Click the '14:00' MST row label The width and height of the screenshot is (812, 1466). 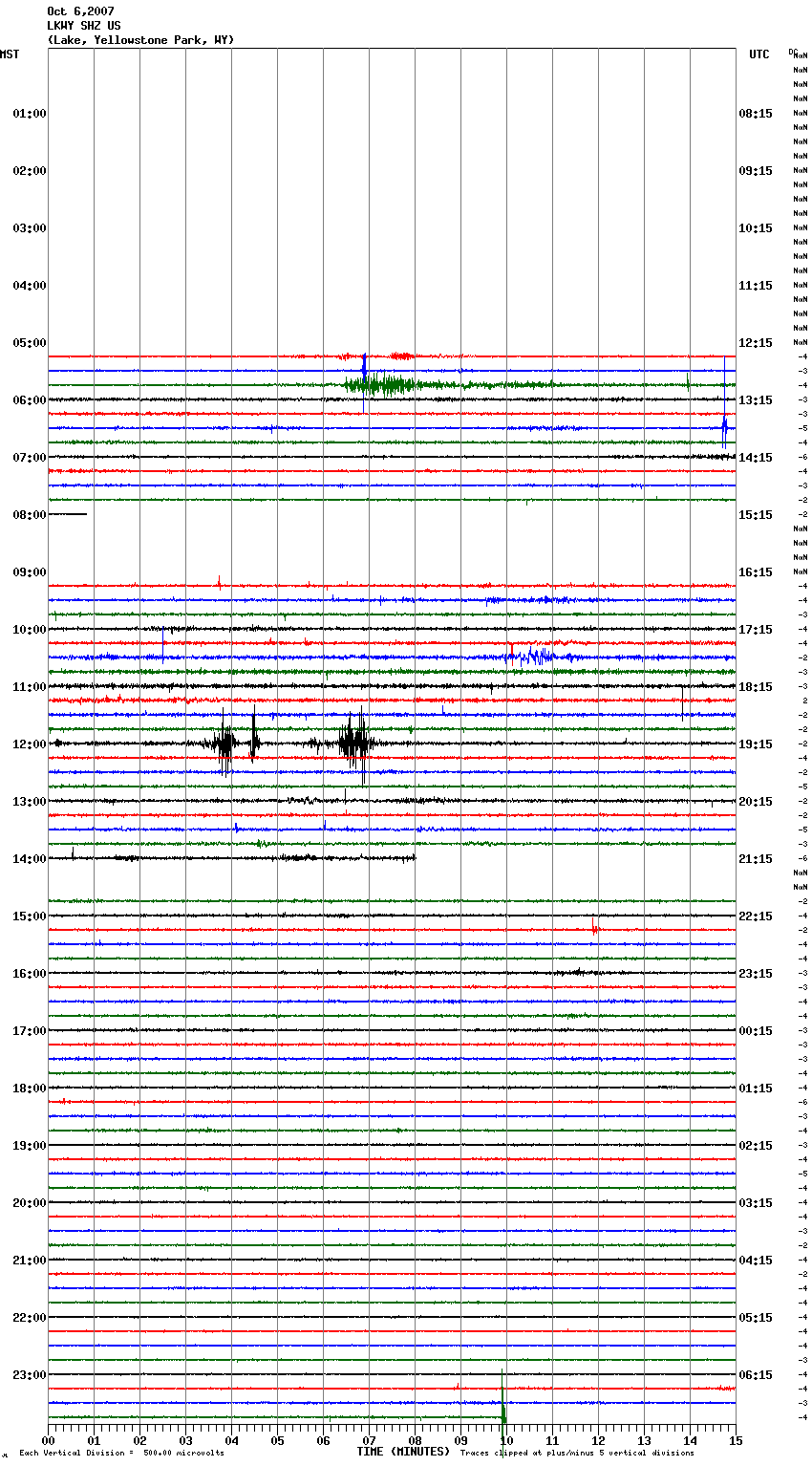pyautogui.click(x=30, y=859)
